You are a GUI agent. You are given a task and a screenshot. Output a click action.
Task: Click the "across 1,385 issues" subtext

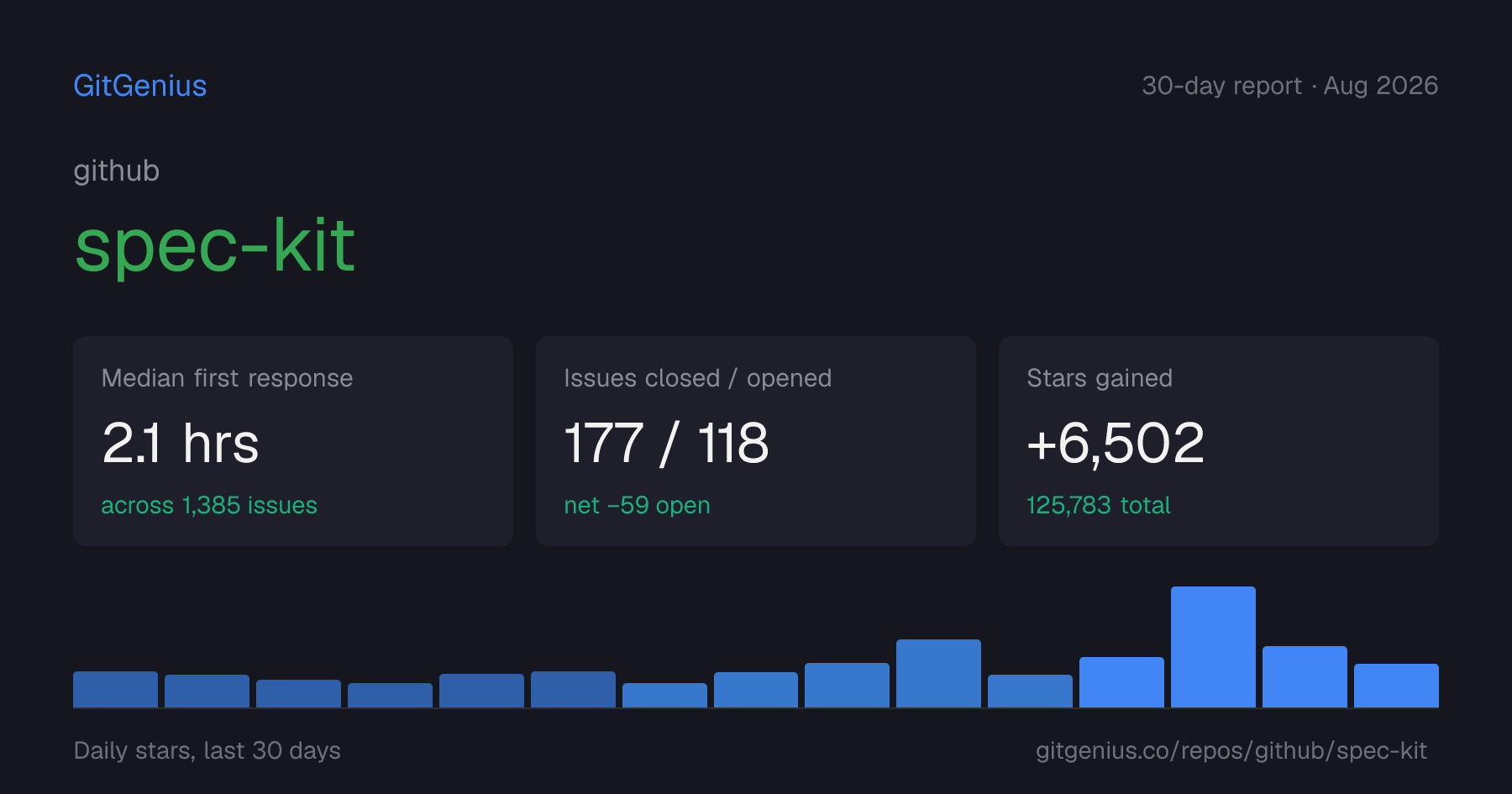tap(209, 505)
